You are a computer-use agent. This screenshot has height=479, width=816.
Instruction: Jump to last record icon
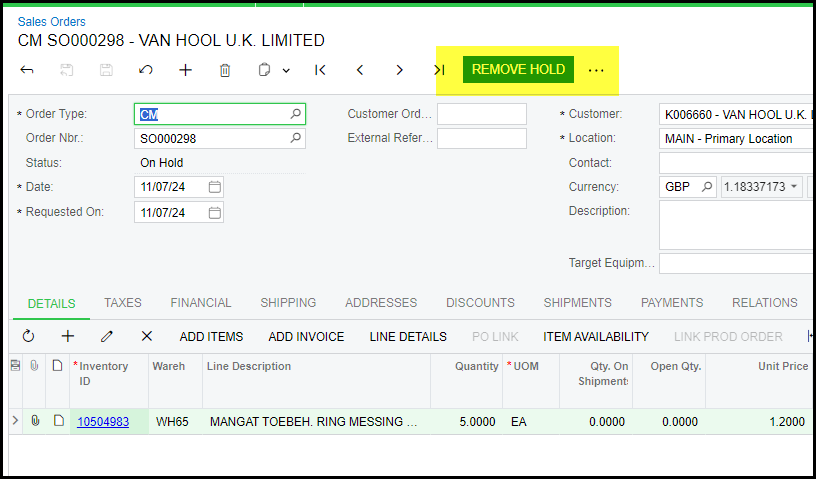pyautogui.click(x=439, y=70)
